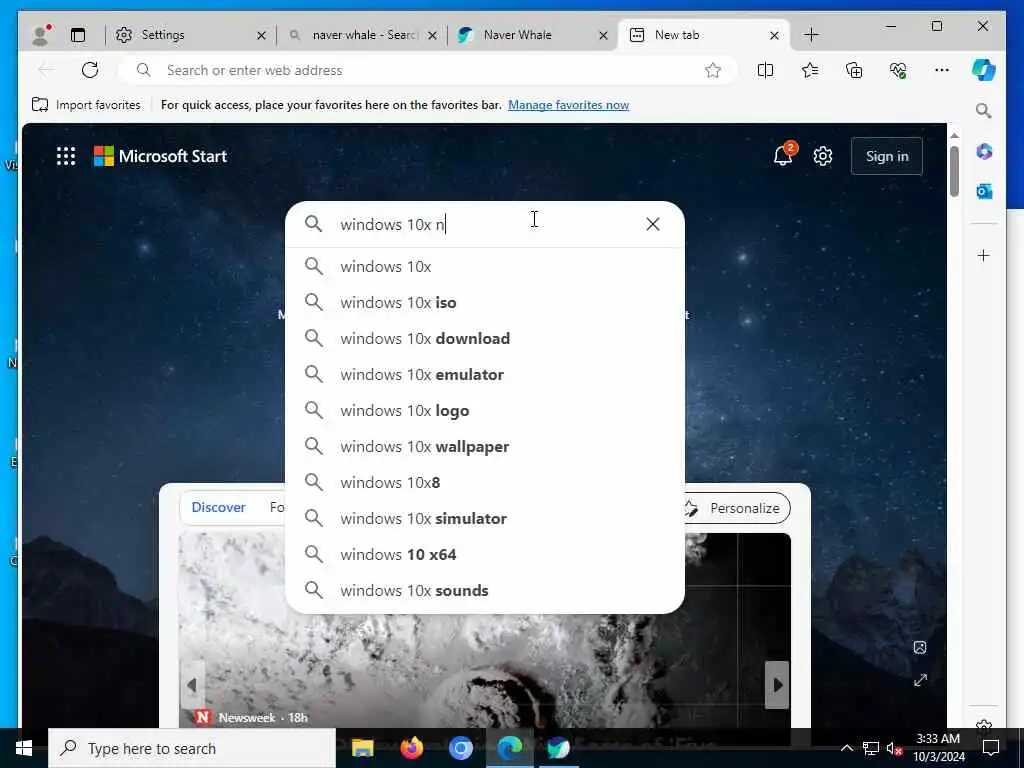Open the Collections icon
This screenshot has width=1024, height=768.
854,70
